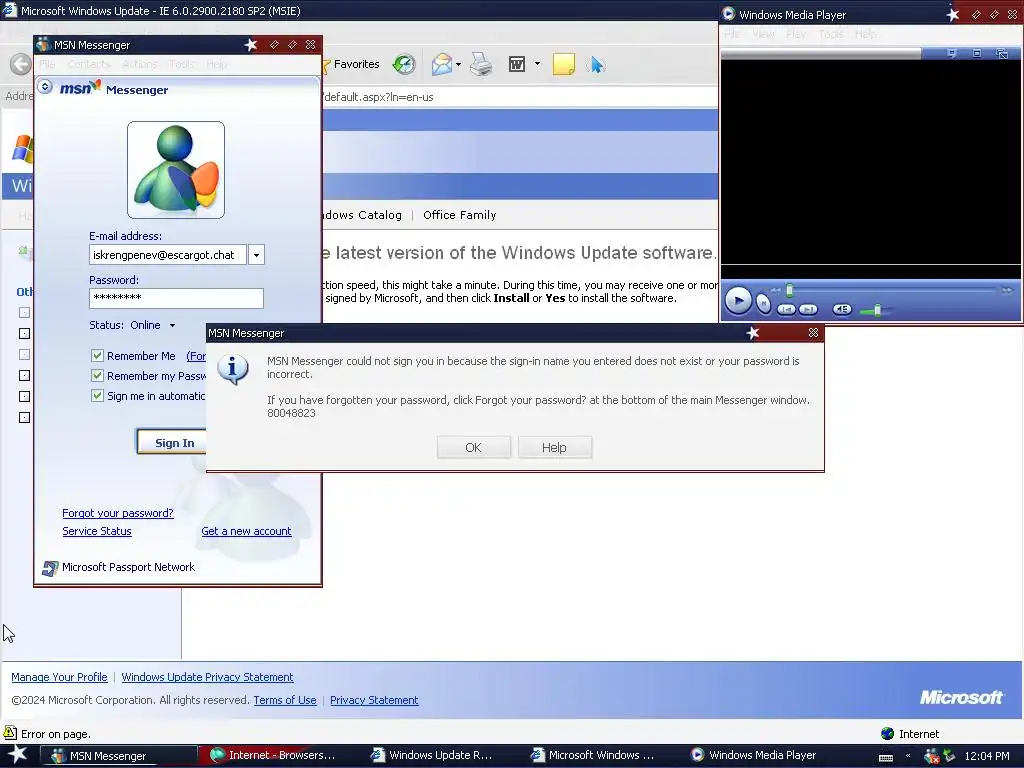Click the skin-mode icon above the Media Player video
This screenshot has height=768, width=1024.
1002,54
